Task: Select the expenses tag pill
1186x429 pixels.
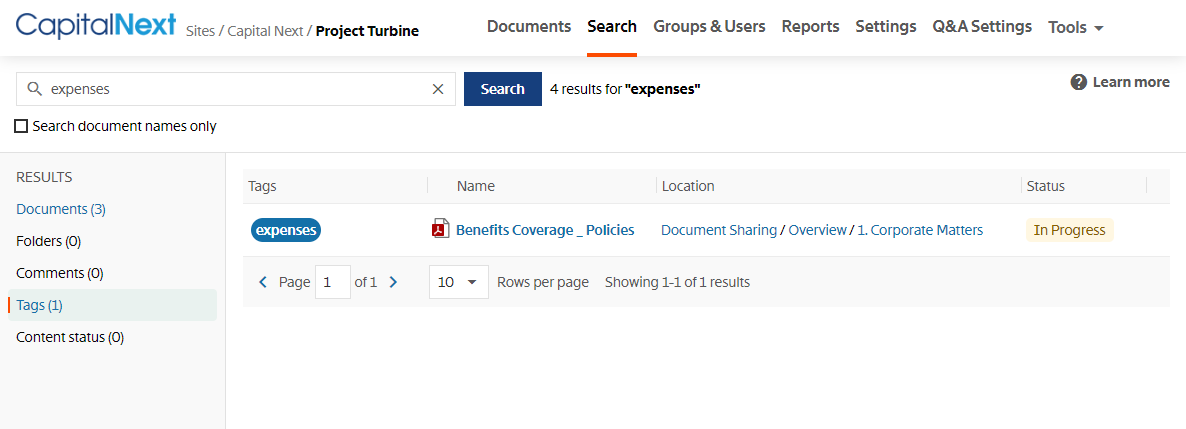Action: point(286,230)
